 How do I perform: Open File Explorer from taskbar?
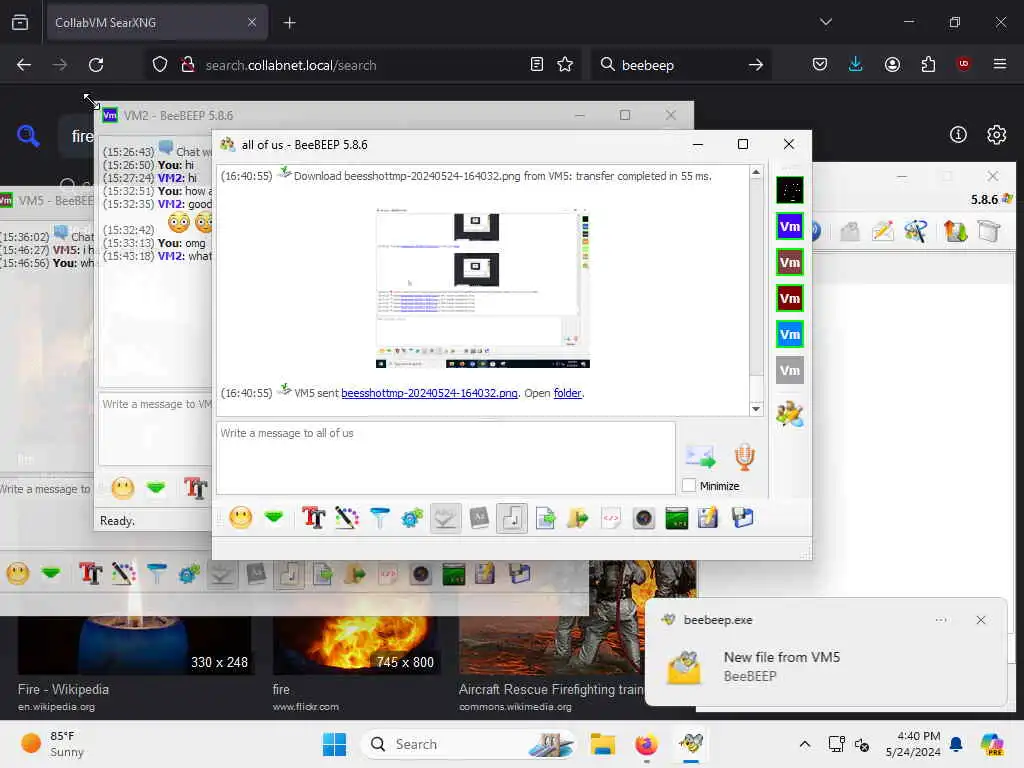point(602,744)
